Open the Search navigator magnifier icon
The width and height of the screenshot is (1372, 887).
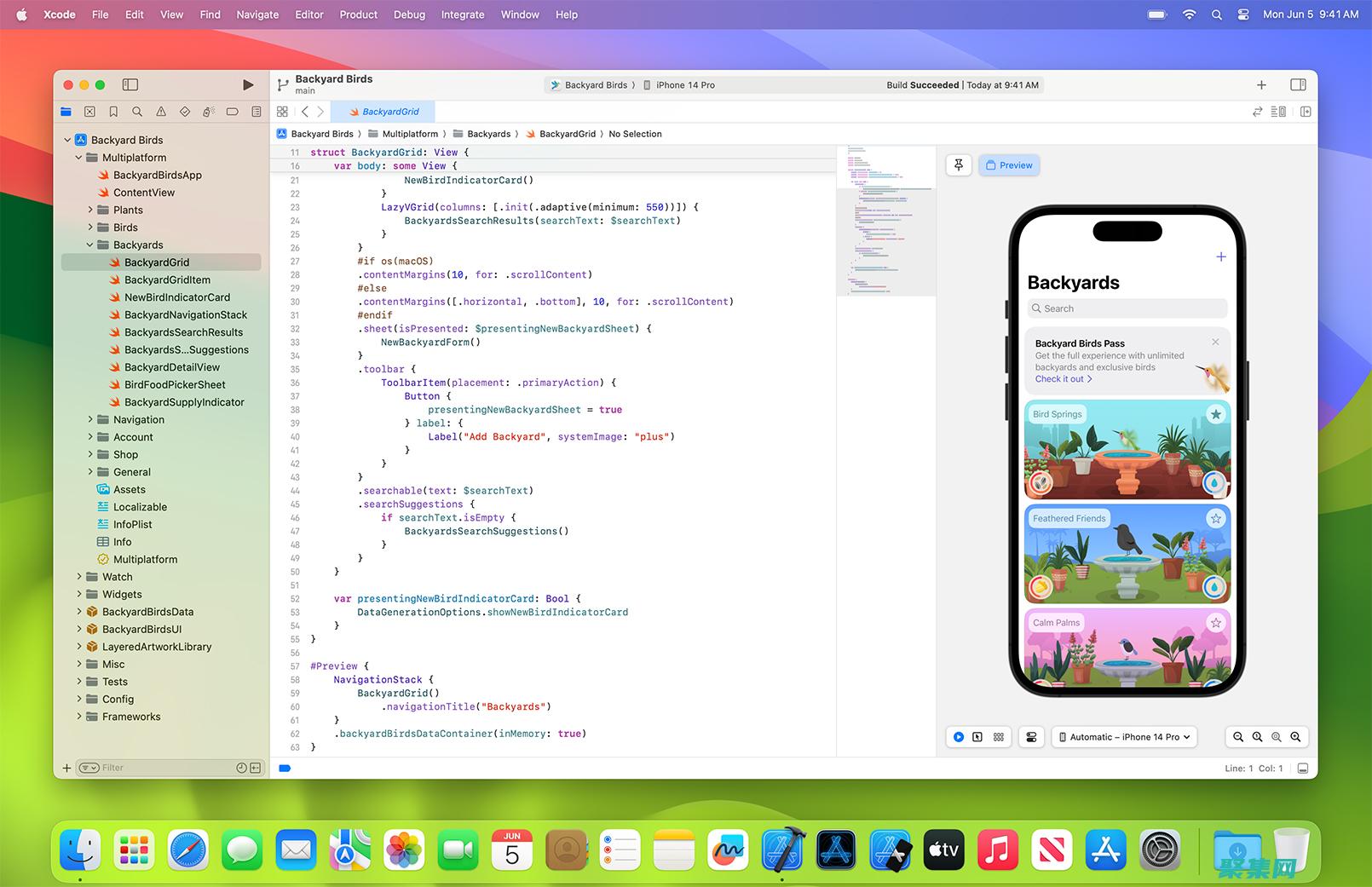pos(136,111)
